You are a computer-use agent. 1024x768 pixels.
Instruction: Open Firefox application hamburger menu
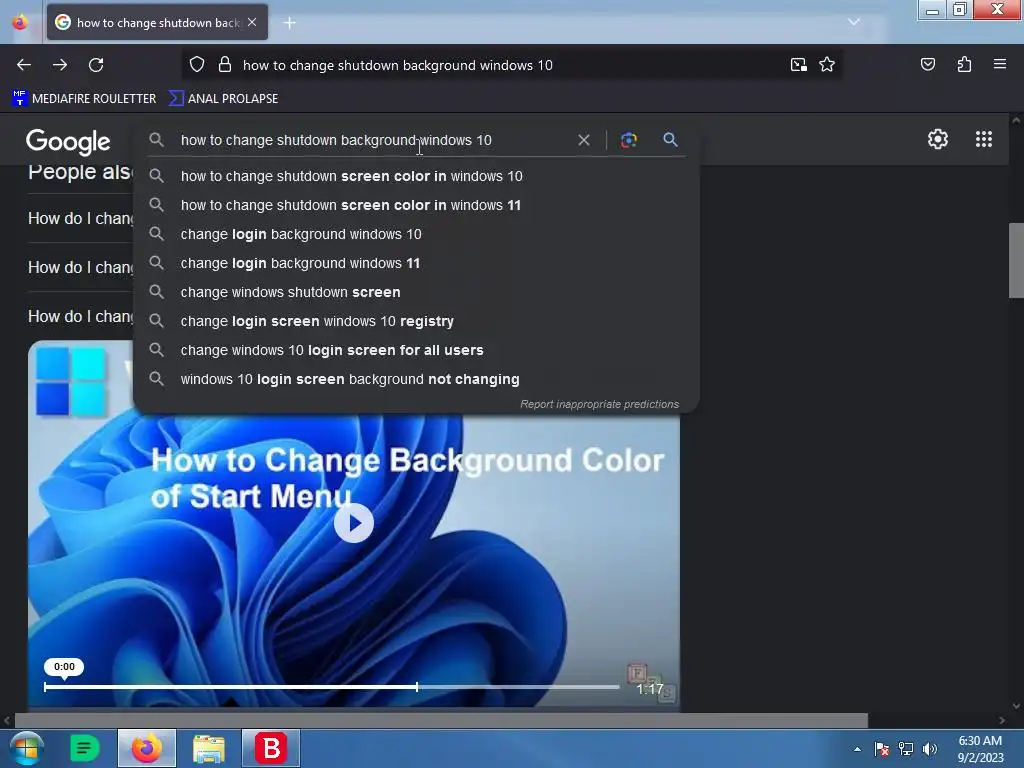(999, 65)
